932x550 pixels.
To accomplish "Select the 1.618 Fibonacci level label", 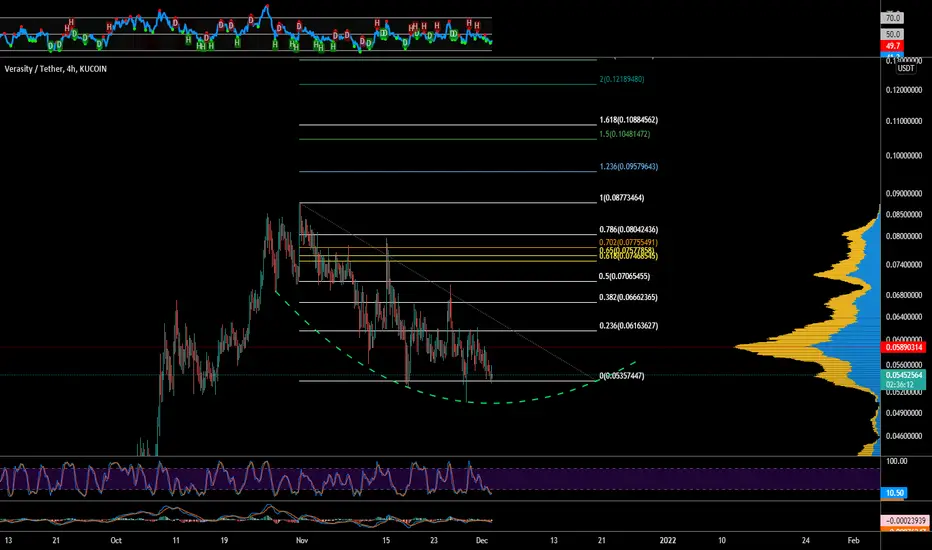I will click(628, 120).
